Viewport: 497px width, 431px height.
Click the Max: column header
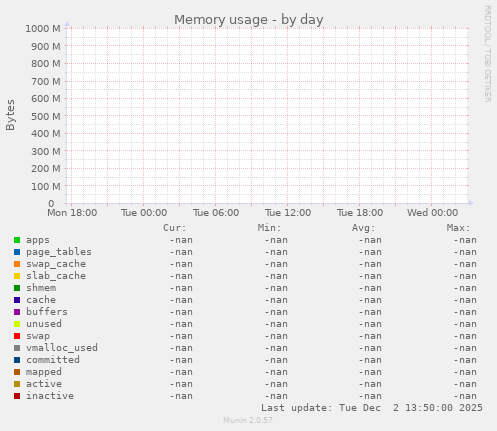(458, 228)
